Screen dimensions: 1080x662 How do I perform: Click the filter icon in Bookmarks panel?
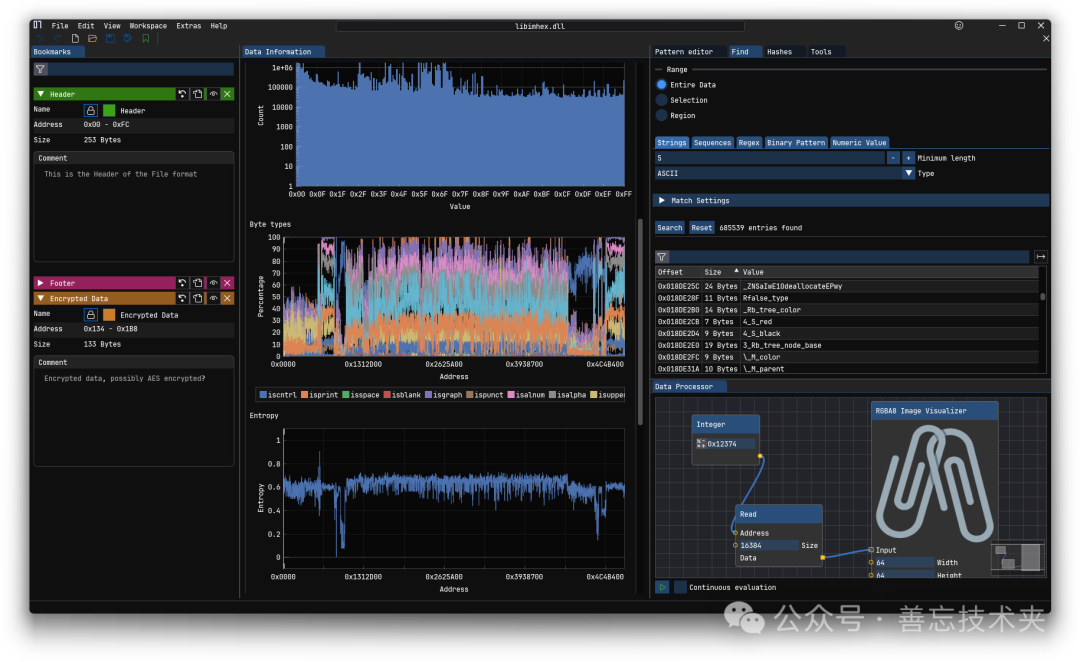pos(40,70)
